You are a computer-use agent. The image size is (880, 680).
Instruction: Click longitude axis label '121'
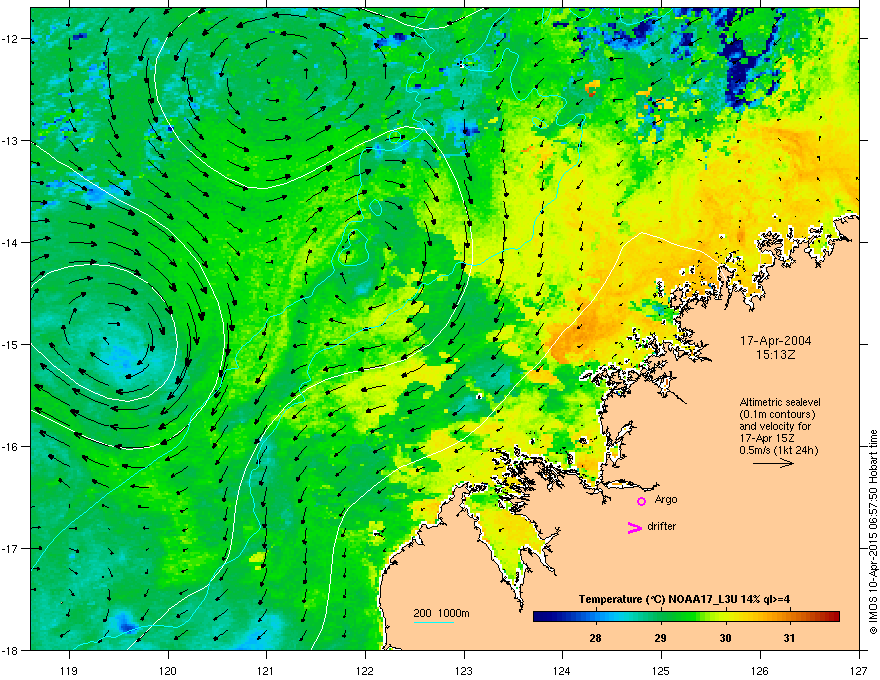pyautogui.click(x=266, y=670)
